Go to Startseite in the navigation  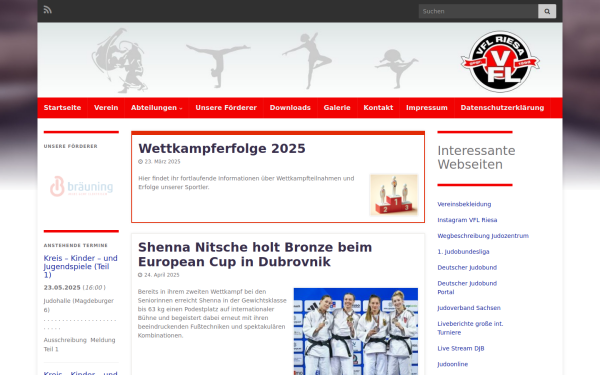point(62,108)
